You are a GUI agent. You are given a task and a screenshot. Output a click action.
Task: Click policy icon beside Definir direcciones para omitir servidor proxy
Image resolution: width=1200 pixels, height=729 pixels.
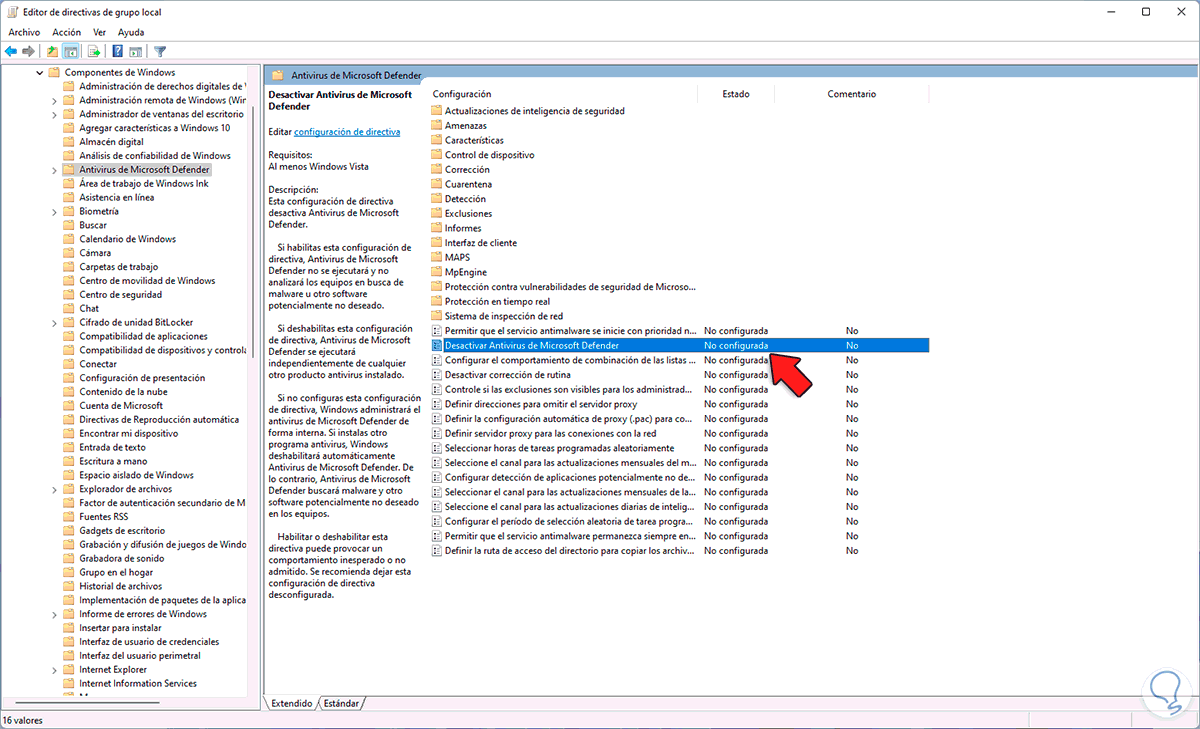click(437, 404)
